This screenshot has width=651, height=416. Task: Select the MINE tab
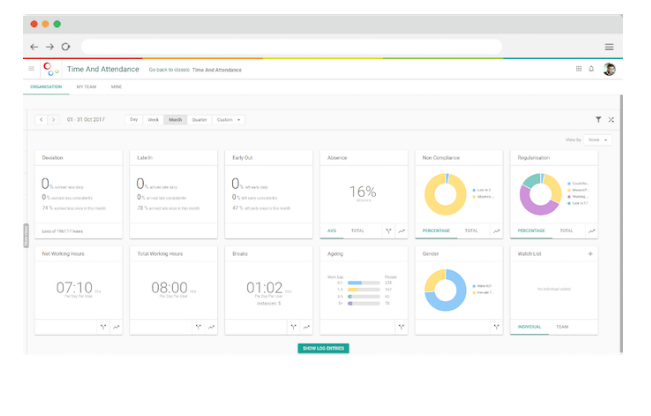click(116, 87)
